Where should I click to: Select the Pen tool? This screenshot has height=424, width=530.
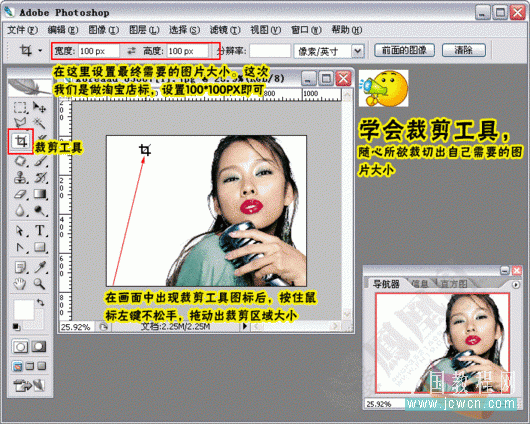20,248
